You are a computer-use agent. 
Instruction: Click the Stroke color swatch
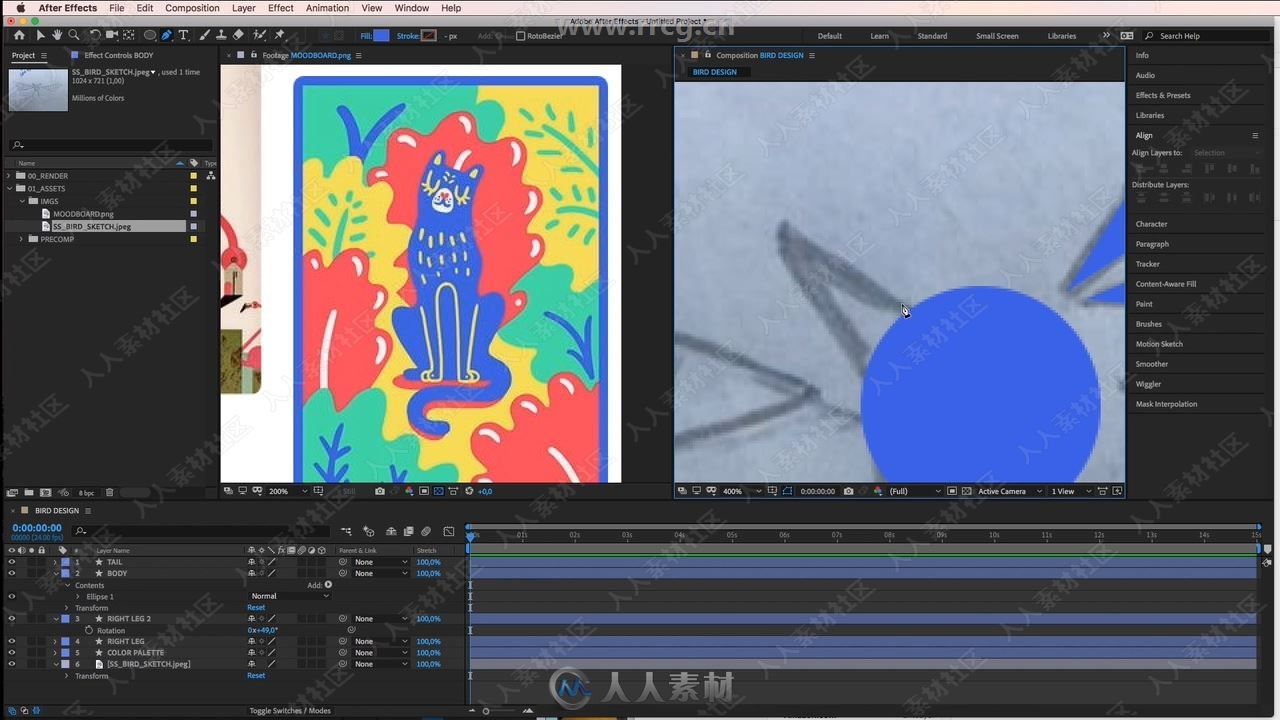[x=429, y=36]
